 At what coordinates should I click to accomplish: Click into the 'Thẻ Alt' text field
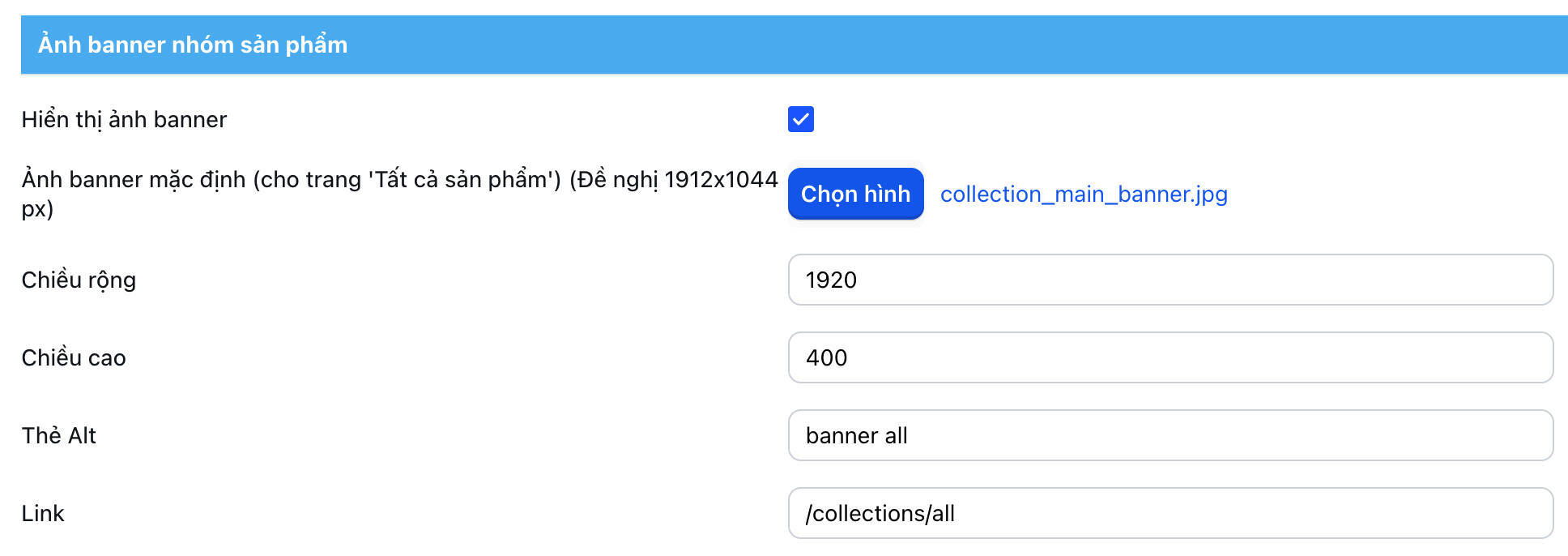coord(1170,435)
